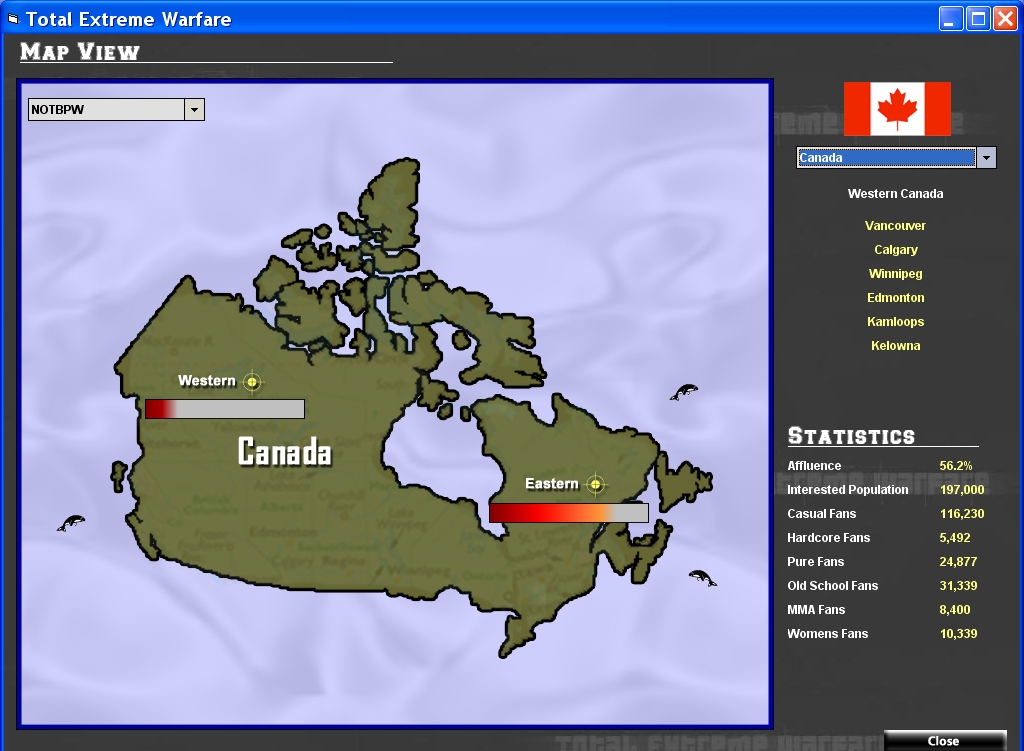Choose Winnipeg in the Western Canada list
Viewport: 1024px width, 751px height.
click(x=895, y=274)
